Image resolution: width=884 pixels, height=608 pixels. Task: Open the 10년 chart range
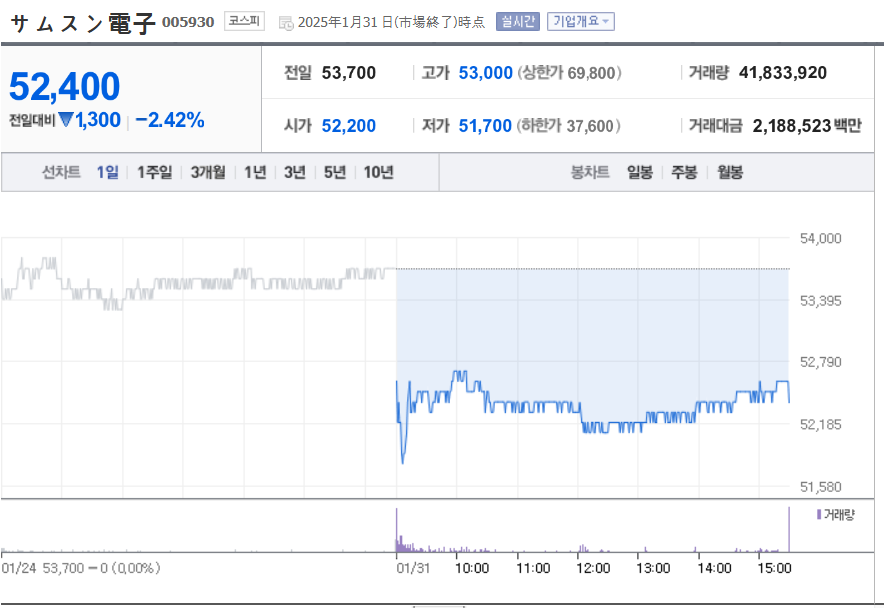click(x=378, y=172)
